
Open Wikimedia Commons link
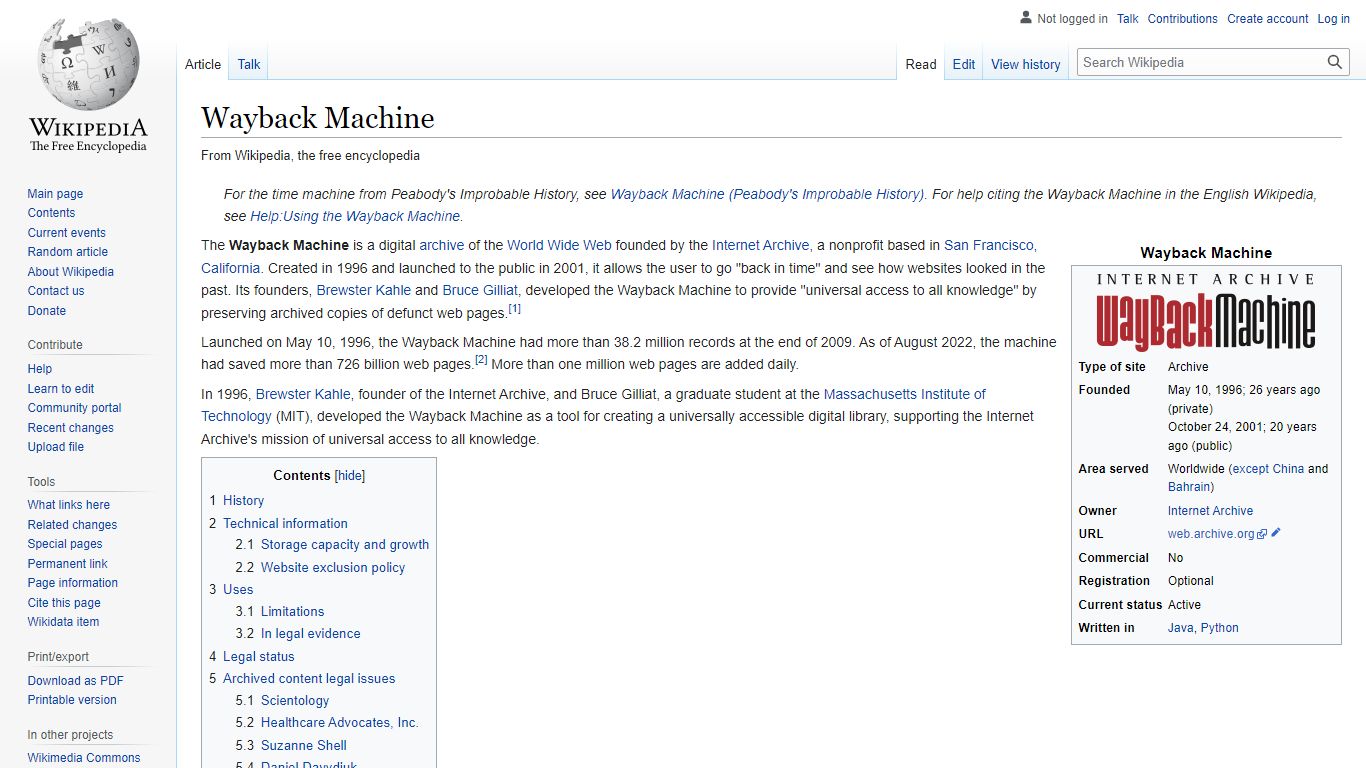(x=84, y=758)
